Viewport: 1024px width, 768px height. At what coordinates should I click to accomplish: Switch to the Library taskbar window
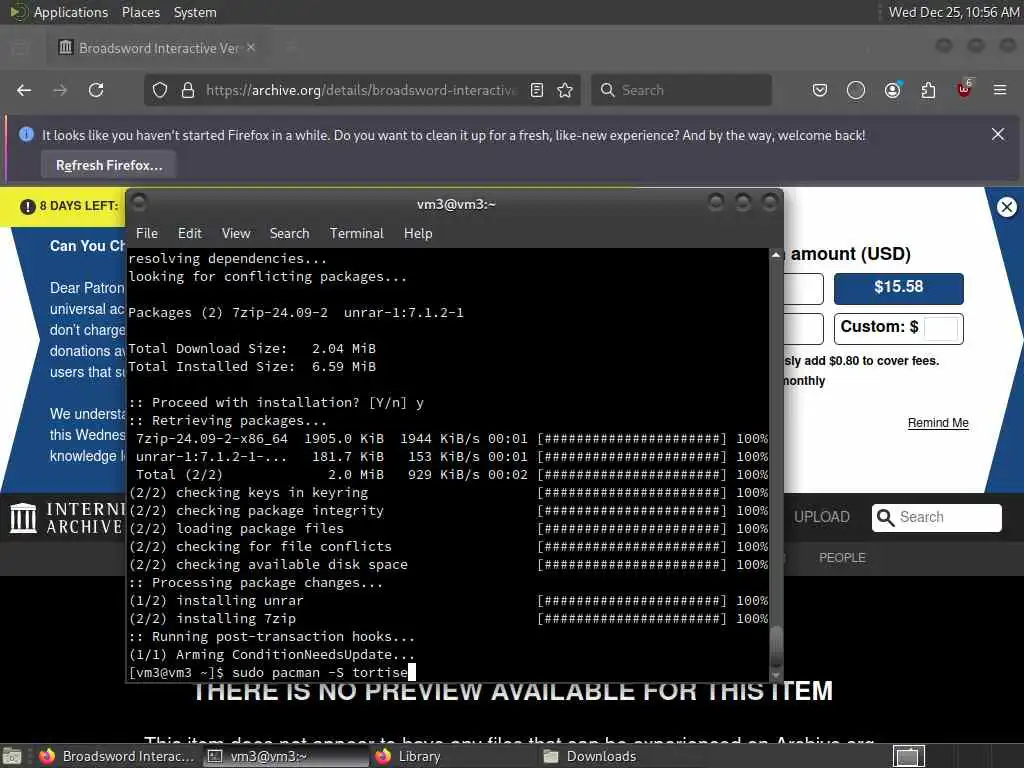click(x=453, y=756)
